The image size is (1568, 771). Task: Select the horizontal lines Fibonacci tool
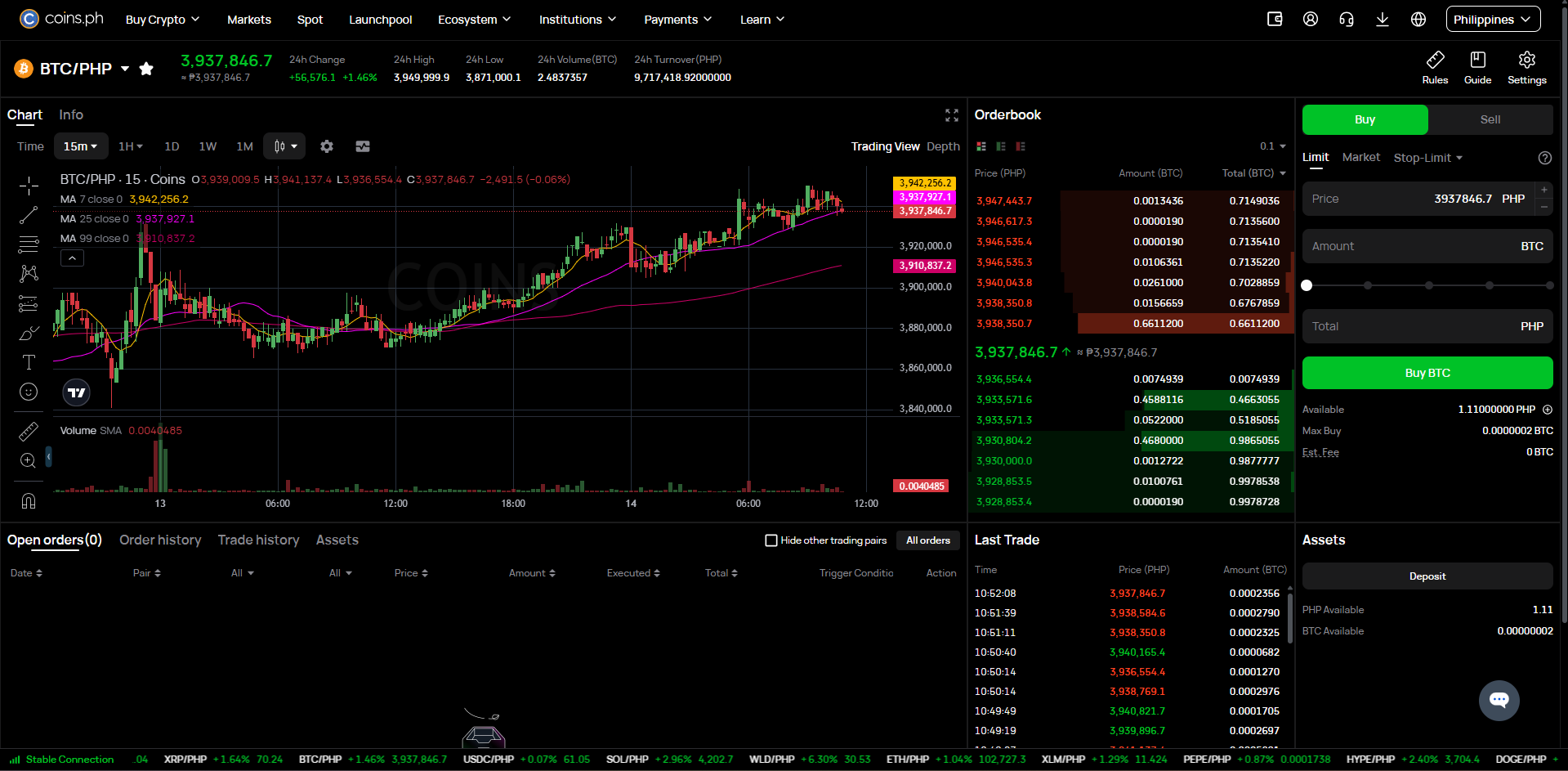[29, 244]
